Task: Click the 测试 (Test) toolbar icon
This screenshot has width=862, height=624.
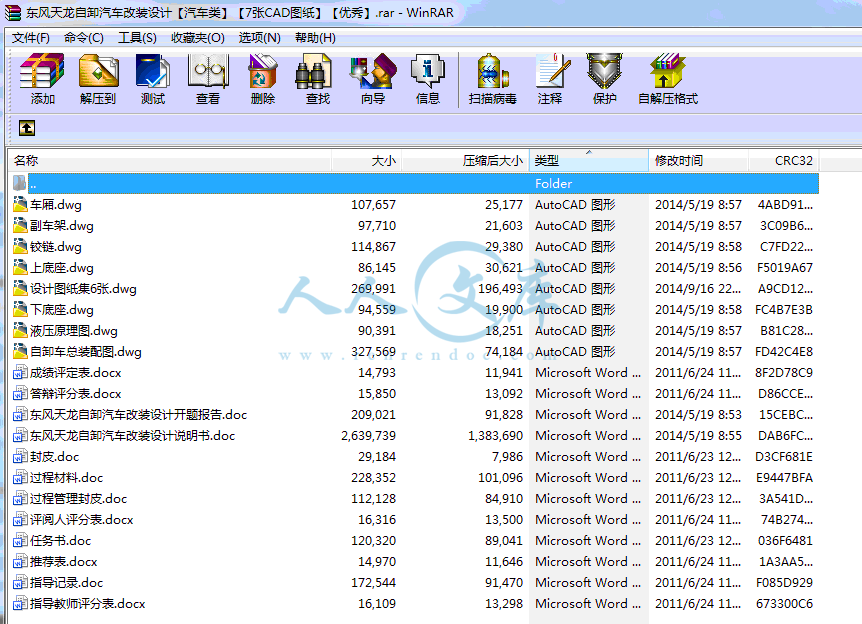Action: pyautogui.click(x=153, y=71)
